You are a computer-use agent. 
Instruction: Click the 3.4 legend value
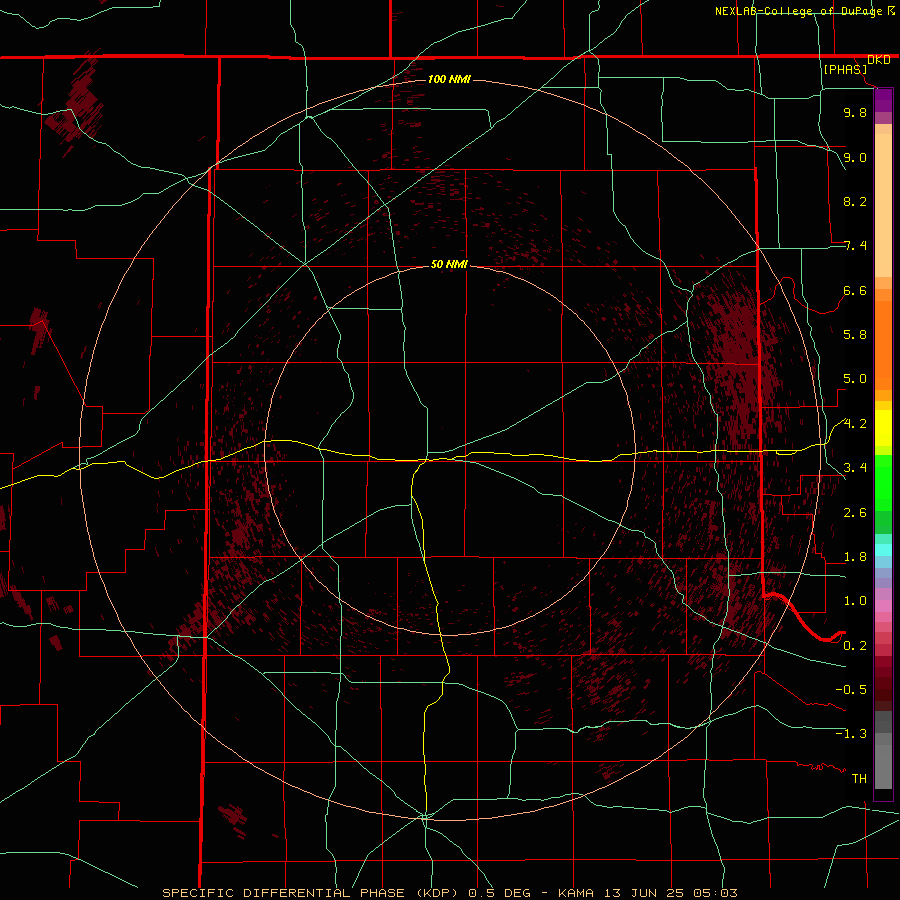(855, 468)
